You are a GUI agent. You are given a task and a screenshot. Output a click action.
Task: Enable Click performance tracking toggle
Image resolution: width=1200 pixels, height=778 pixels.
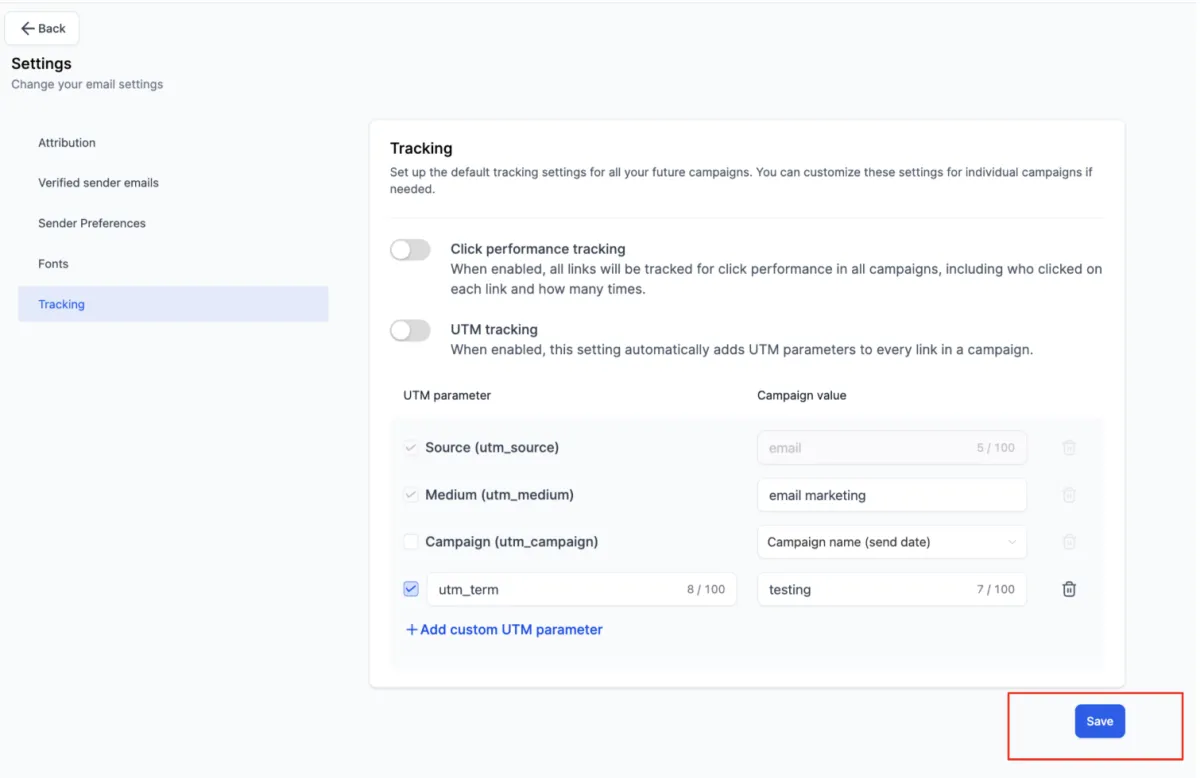[410, 250]
